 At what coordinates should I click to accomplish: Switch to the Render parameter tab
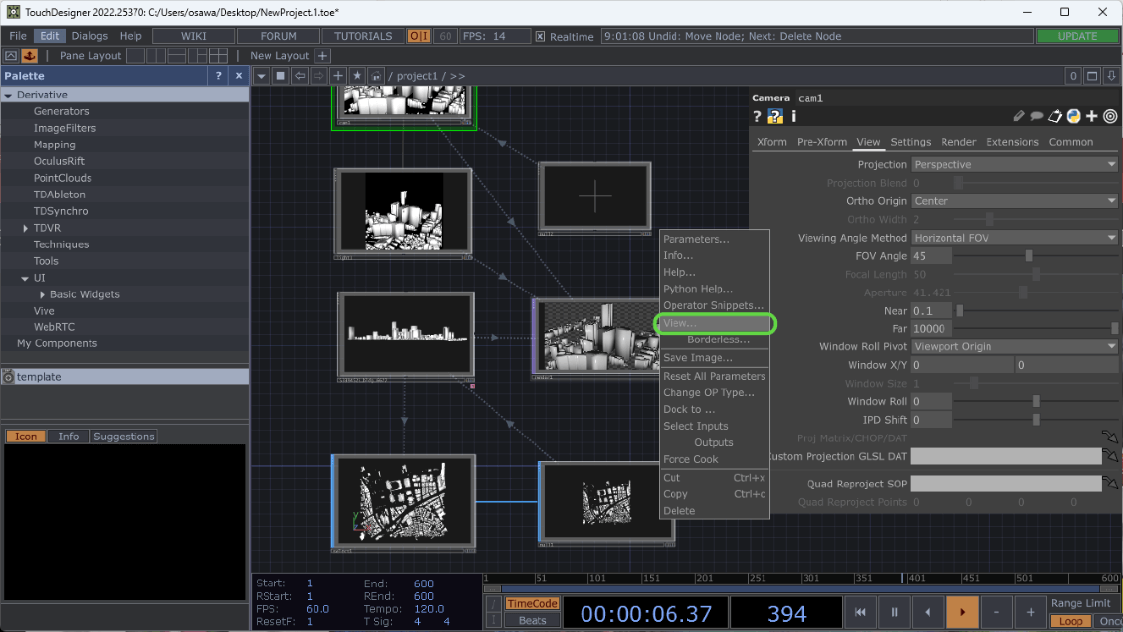pos(958,142)
